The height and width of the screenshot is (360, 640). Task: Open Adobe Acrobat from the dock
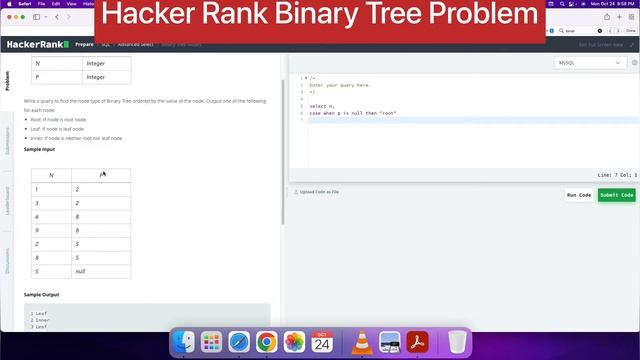(417, 342)
